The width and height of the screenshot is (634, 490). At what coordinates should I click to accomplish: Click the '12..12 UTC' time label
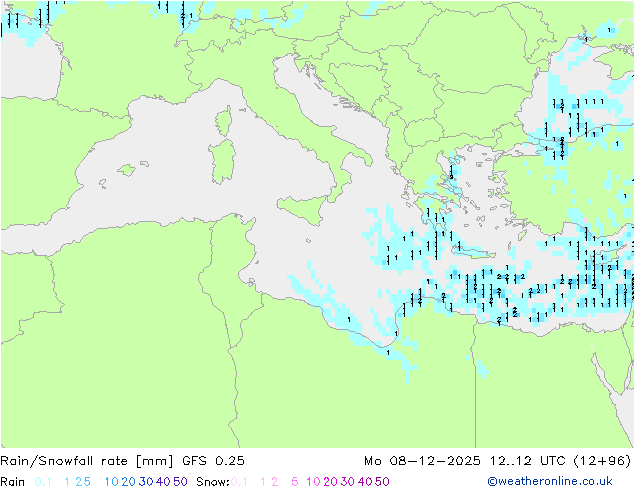527,461
